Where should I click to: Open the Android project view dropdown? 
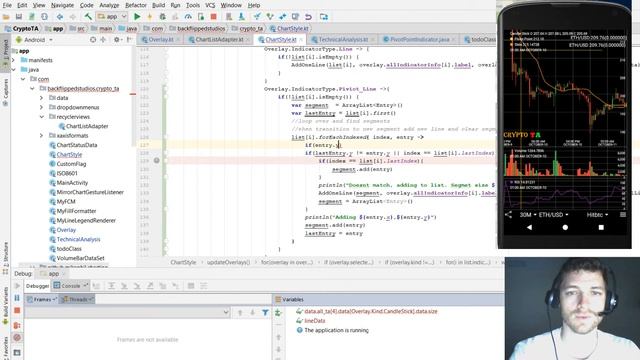(34, 40)
